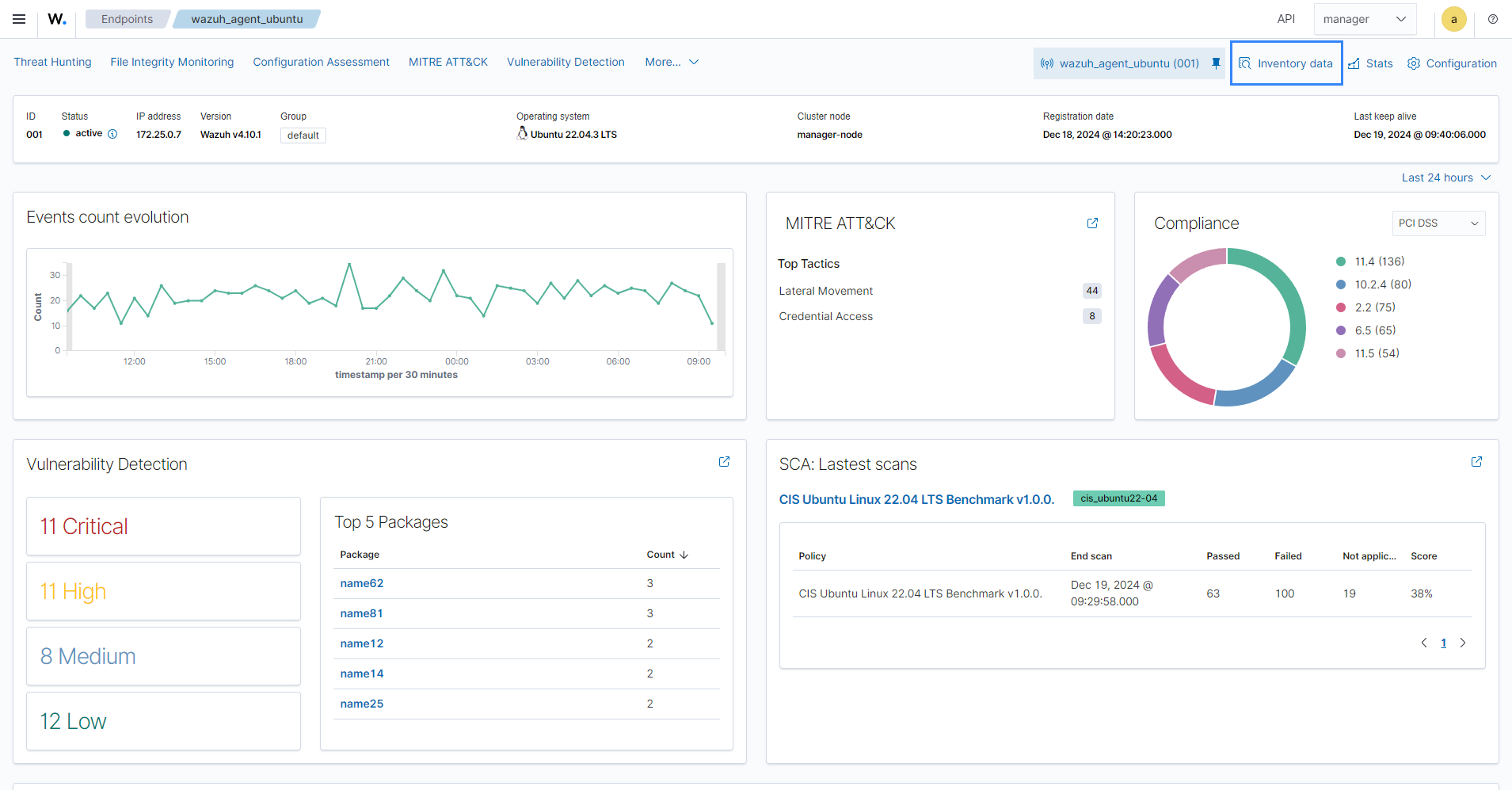Open MITRE ATT&CK tab
Image resolution: width=1512 pixels, height=790 pixels.
448,62
